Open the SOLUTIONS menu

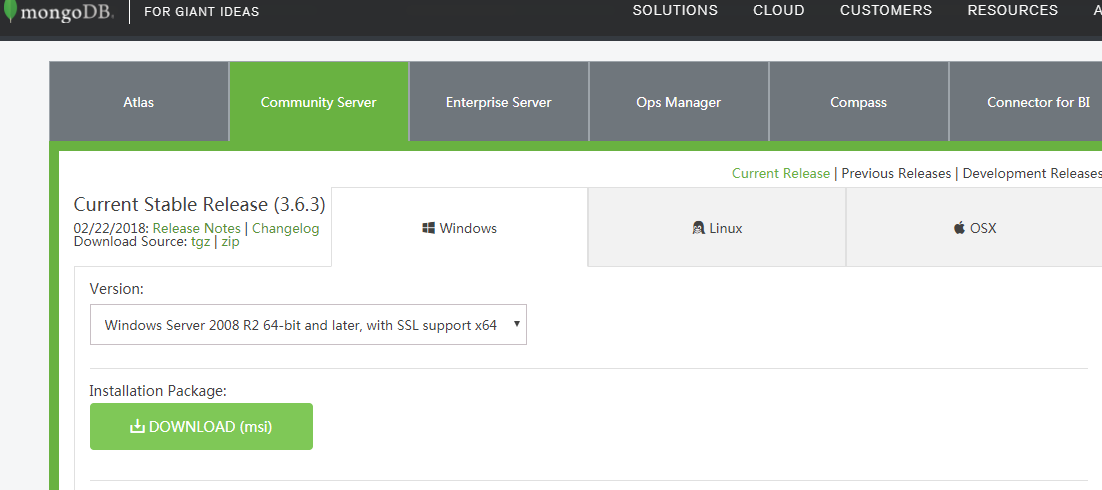[675, 11]
